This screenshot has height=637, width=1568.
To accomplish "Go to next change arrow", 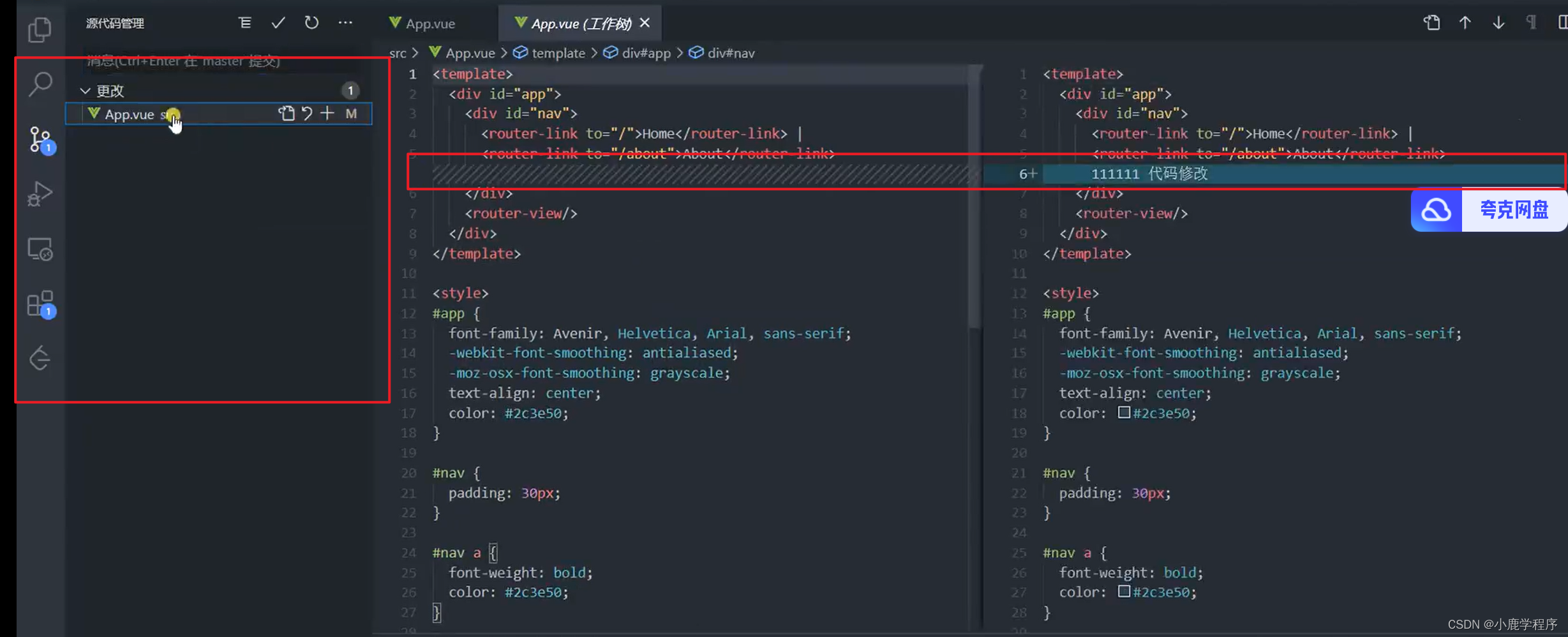I will (1498, 23).
